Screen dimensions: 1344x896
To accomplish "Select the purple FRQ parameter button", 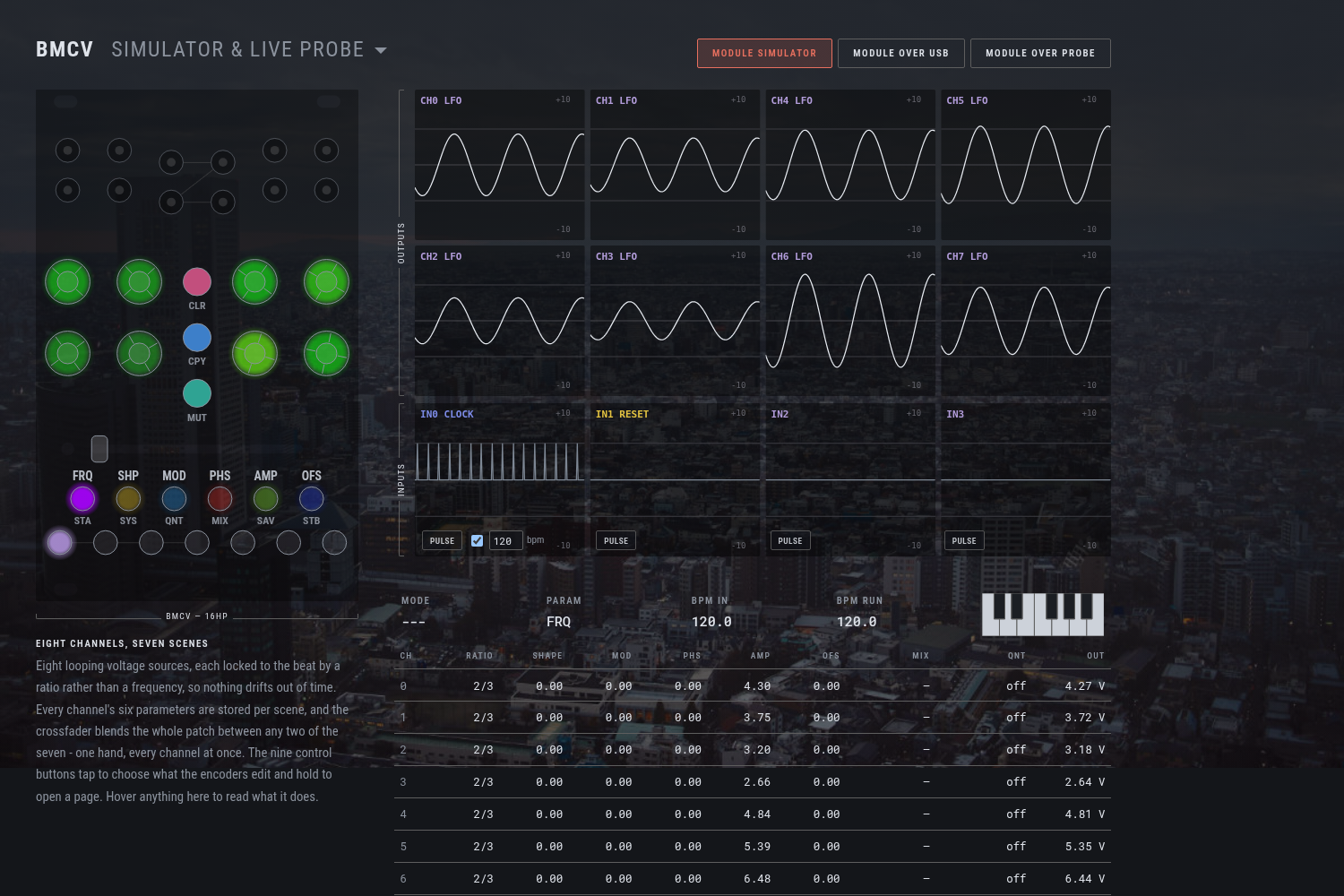I will pyautogui.click(x=82, y=498).
